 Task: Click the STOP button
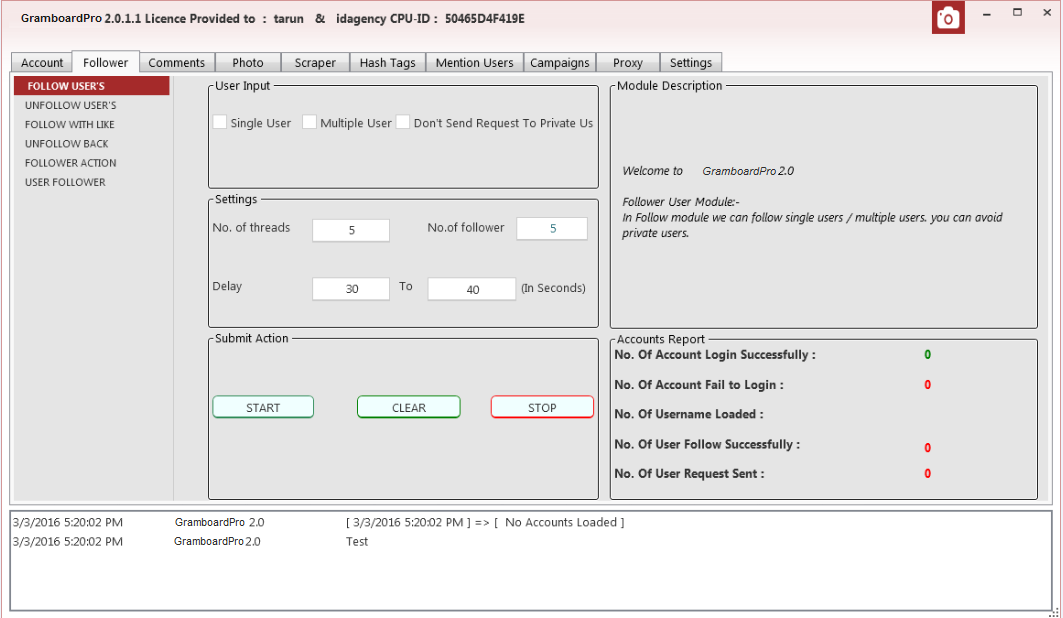542,407
